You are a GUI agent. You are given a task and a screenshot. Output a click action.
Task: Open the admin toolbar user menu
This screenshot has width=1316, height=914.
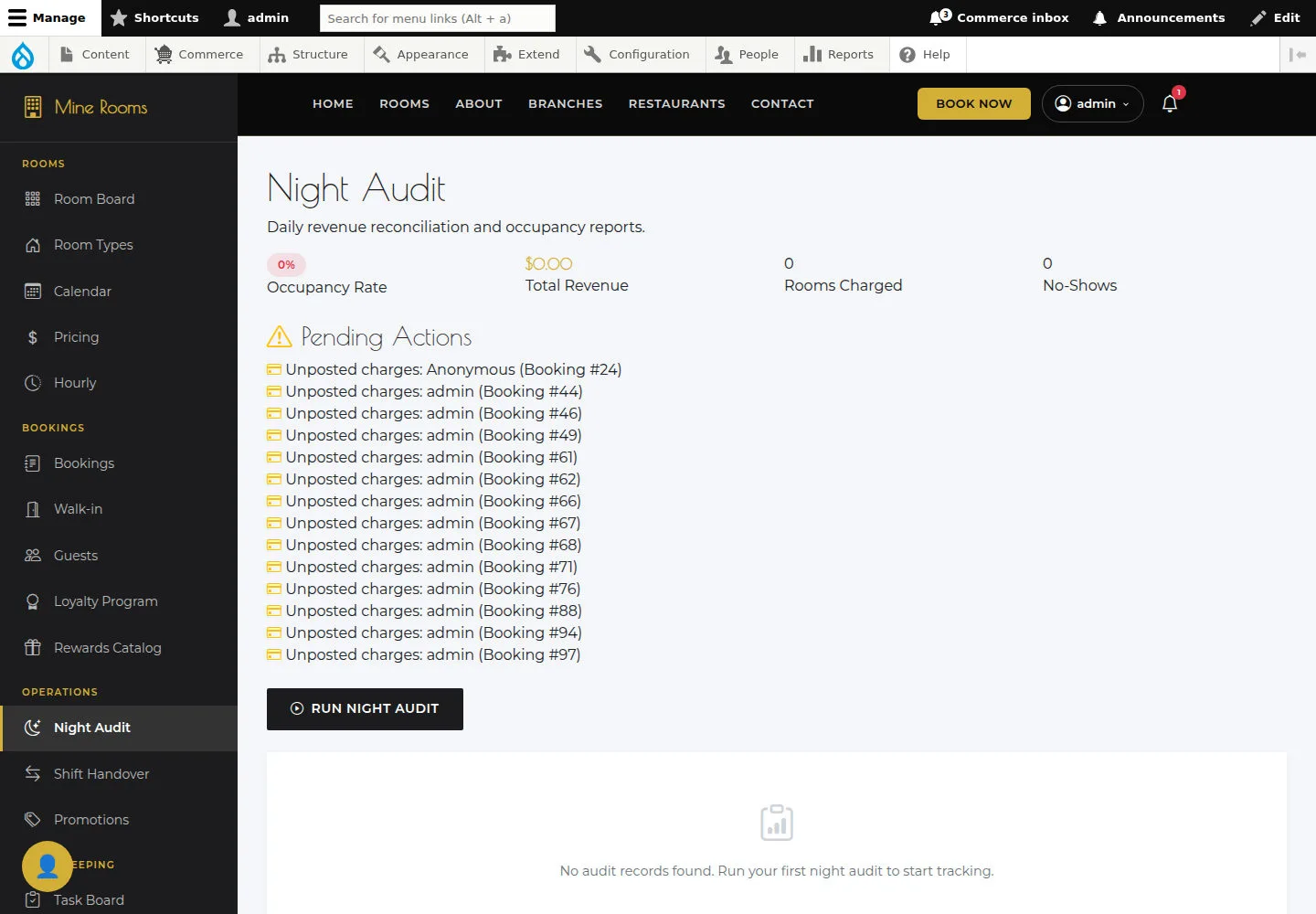coord(257,18)
